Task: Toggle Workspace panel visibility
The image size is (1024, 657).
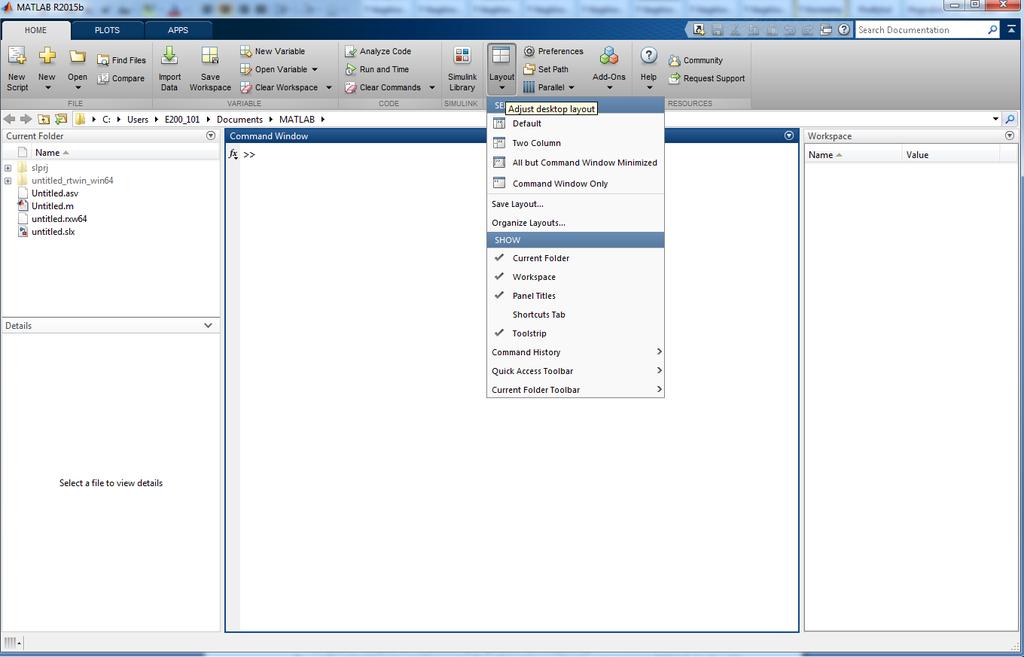Action: [575, 277]
